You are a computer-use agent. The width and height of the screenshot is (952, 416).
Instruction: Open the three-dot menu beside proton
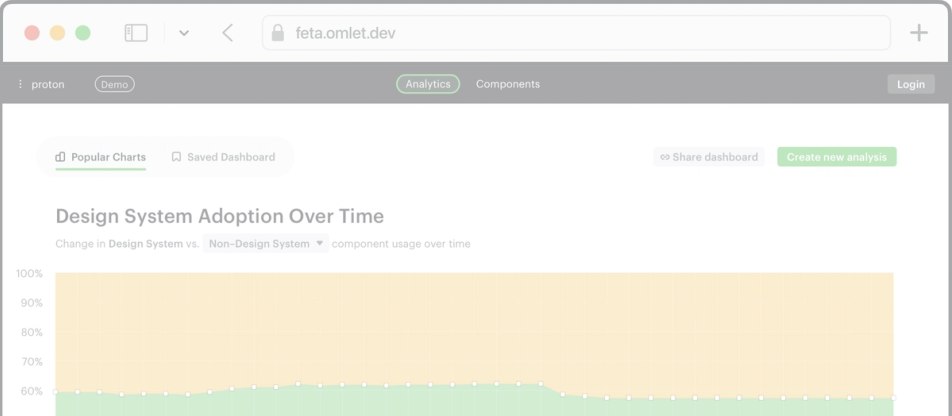20,84
